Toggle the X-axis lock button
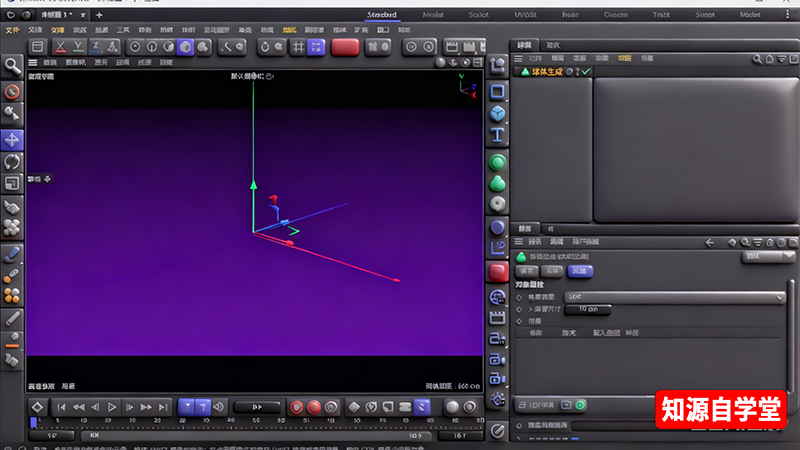Image resolution: width=800 pixels, height=450 pixels. (62, 46)
